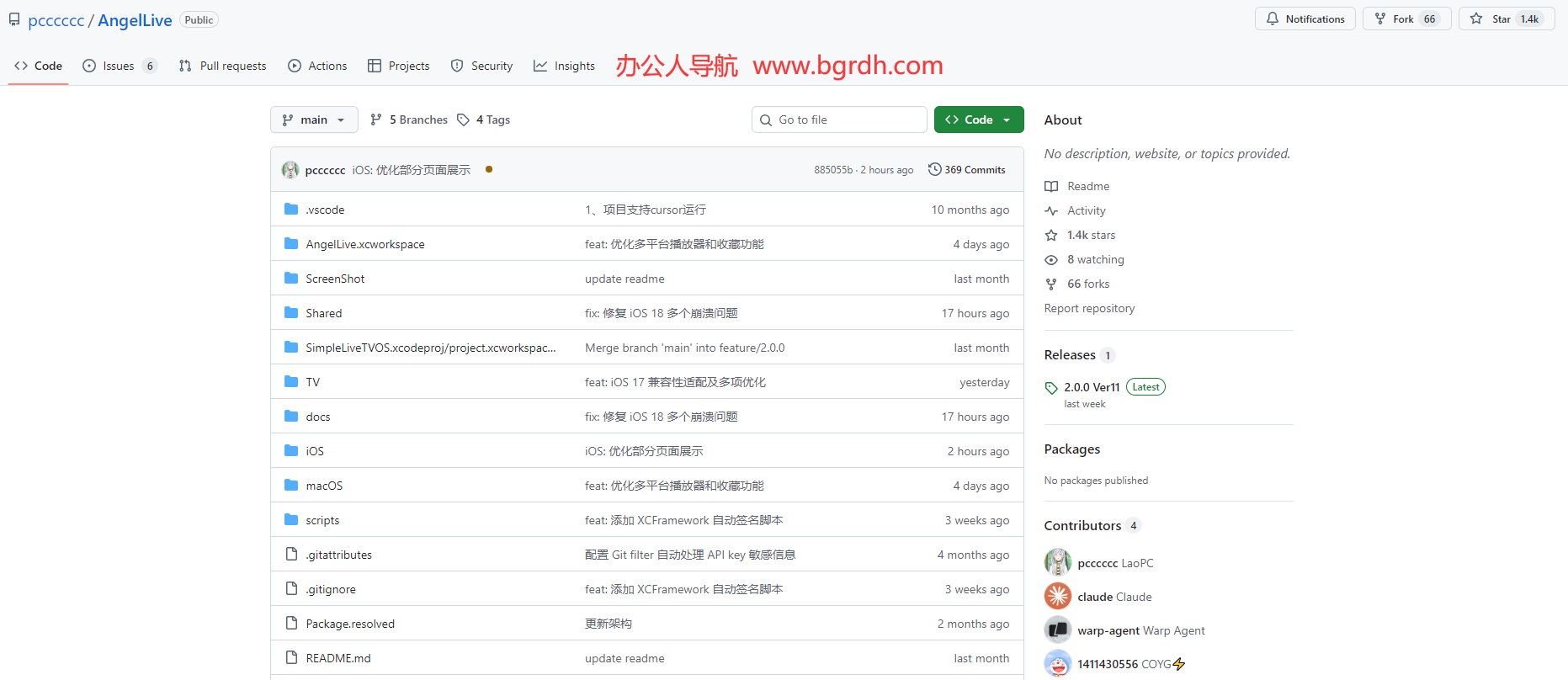1568x680 pixels.
Task: Click the ScreenShot folder icon
Action: [291, 278]
